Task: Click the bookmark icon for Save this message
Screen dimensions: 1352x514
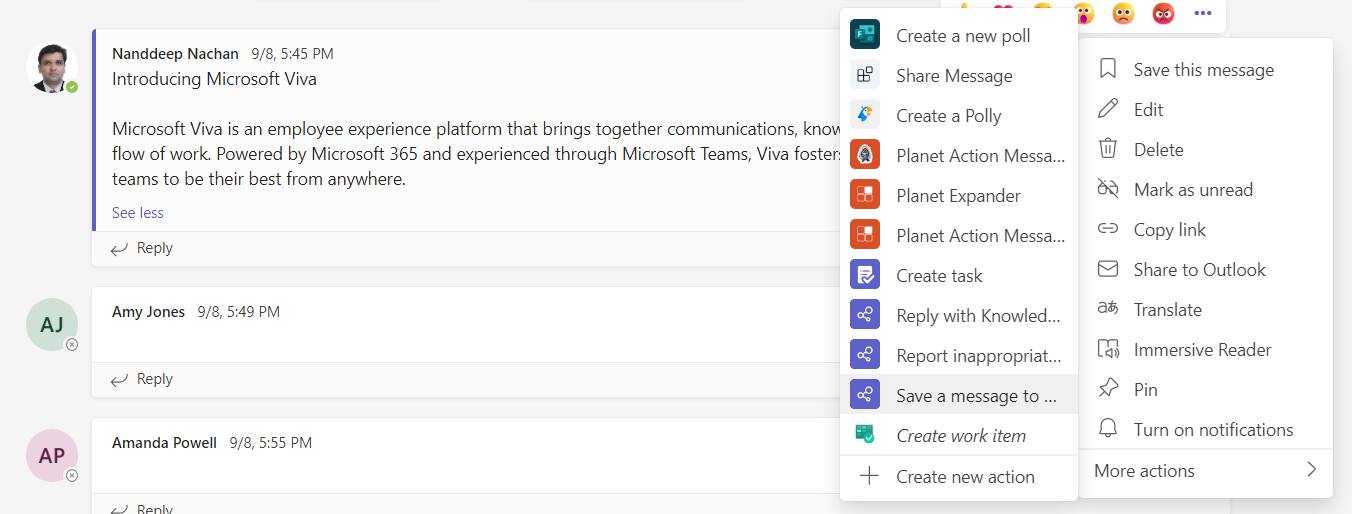Action: coord(1108,70)
